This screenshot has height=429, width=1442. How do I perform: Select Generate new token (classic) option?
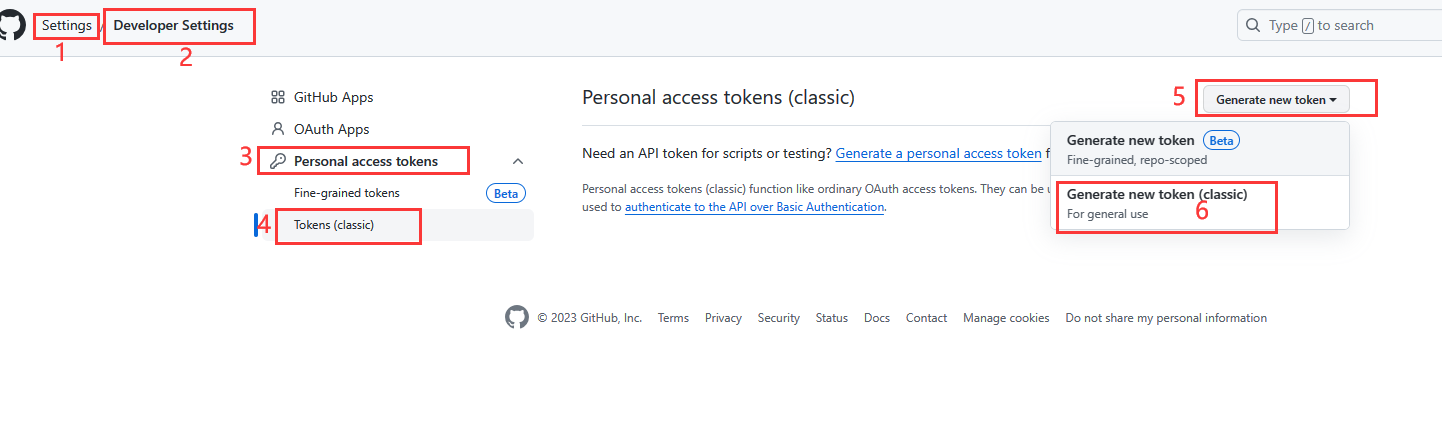pos(1157,195)
